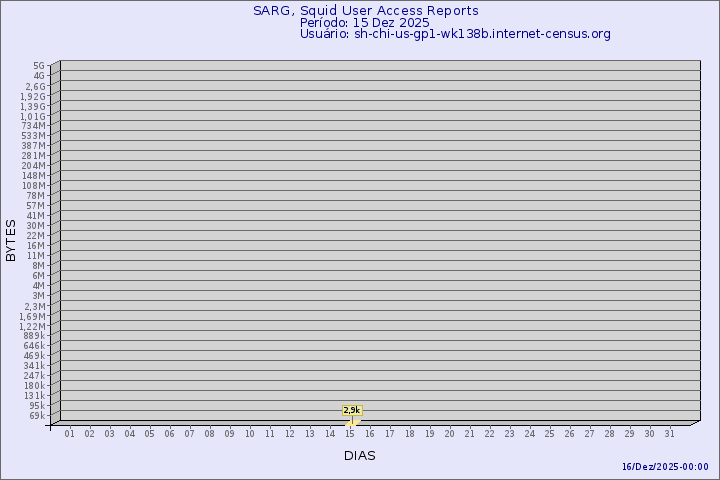
Task: Click day 24 on the horizontal axis
Action: 530,434
